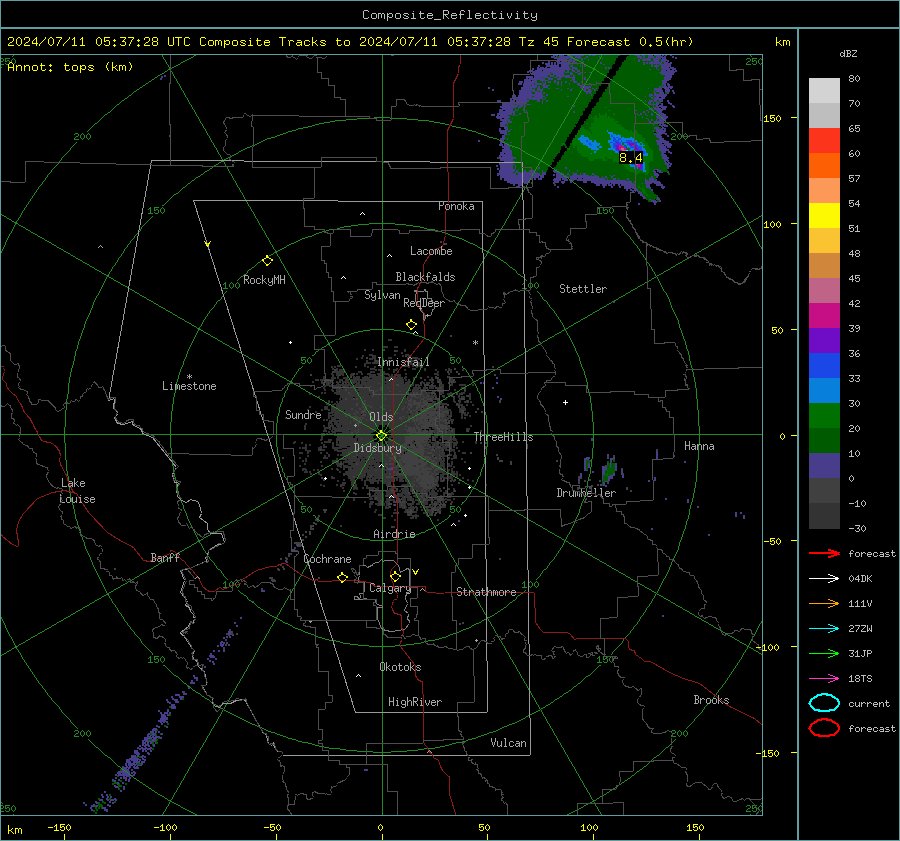Click the magenta 18TS arrow legend icon
This screenshot has width=900, height=841.
[824, 679]
